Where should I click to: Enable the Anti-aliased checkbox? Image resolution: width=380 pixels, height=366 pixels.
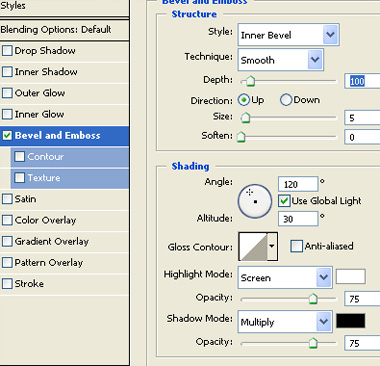pos(296,246)
